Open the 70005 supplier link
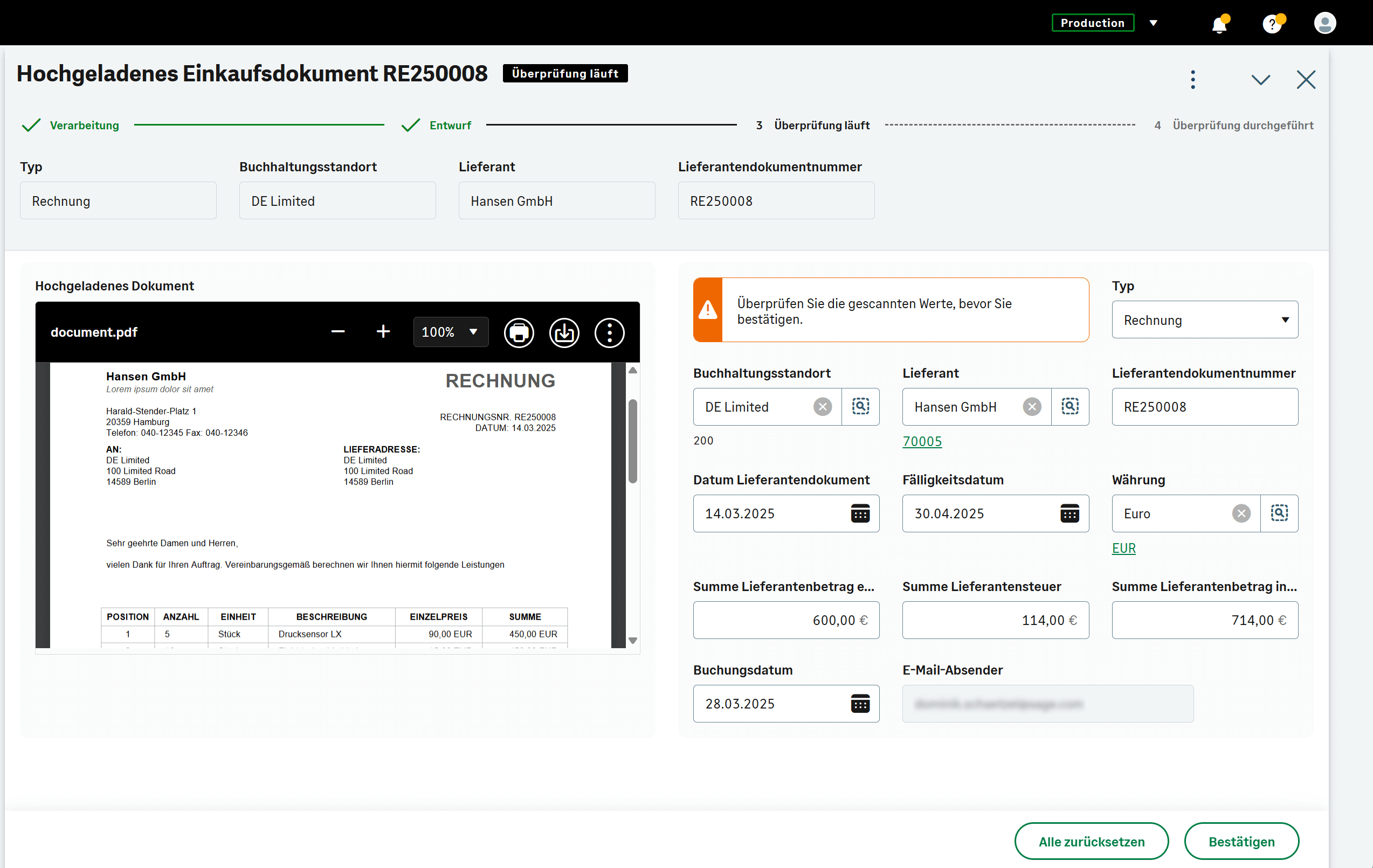 pos(922,441)
